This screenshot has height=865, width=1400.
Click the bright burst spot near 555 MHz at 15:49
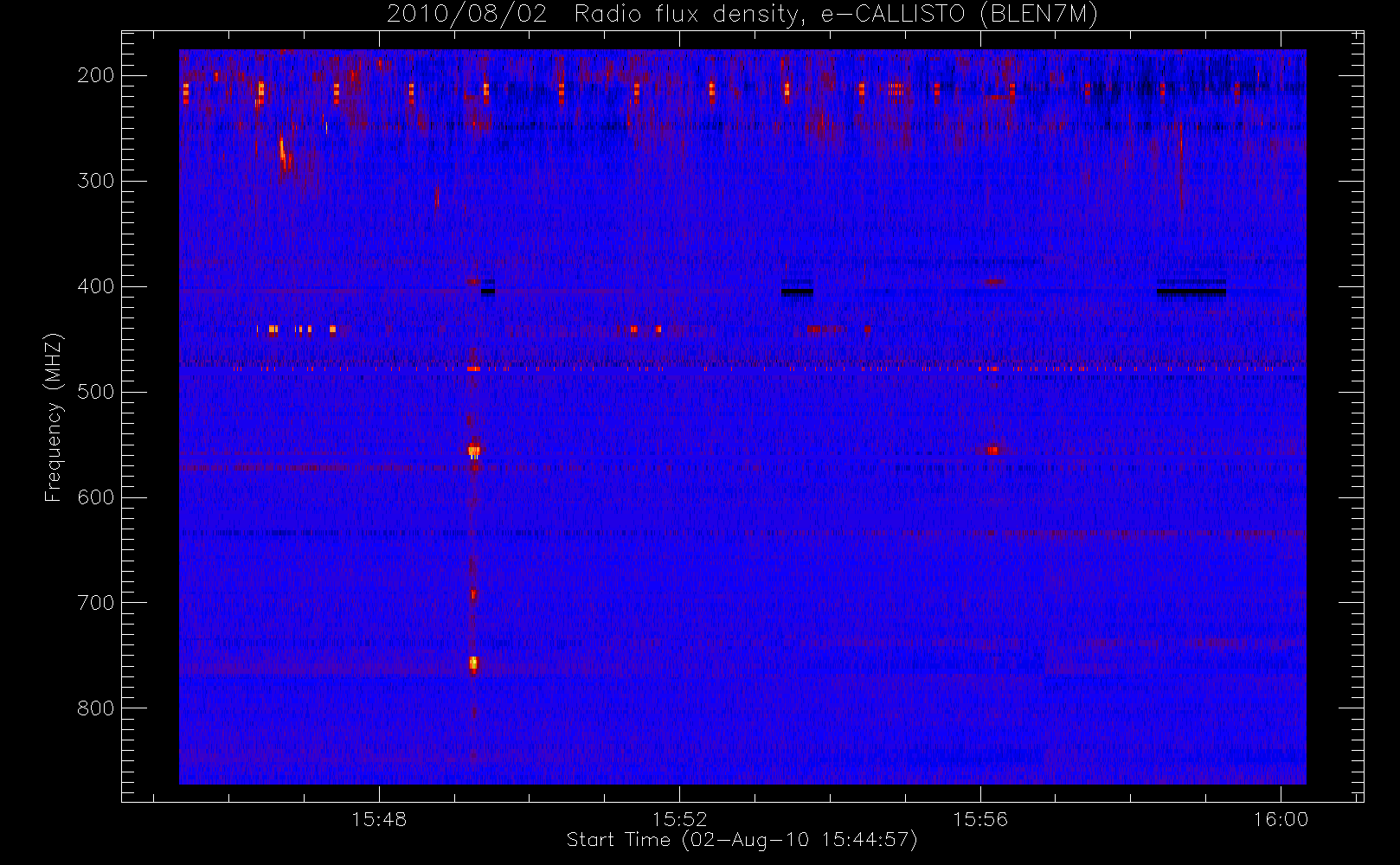tap(473, 451)
